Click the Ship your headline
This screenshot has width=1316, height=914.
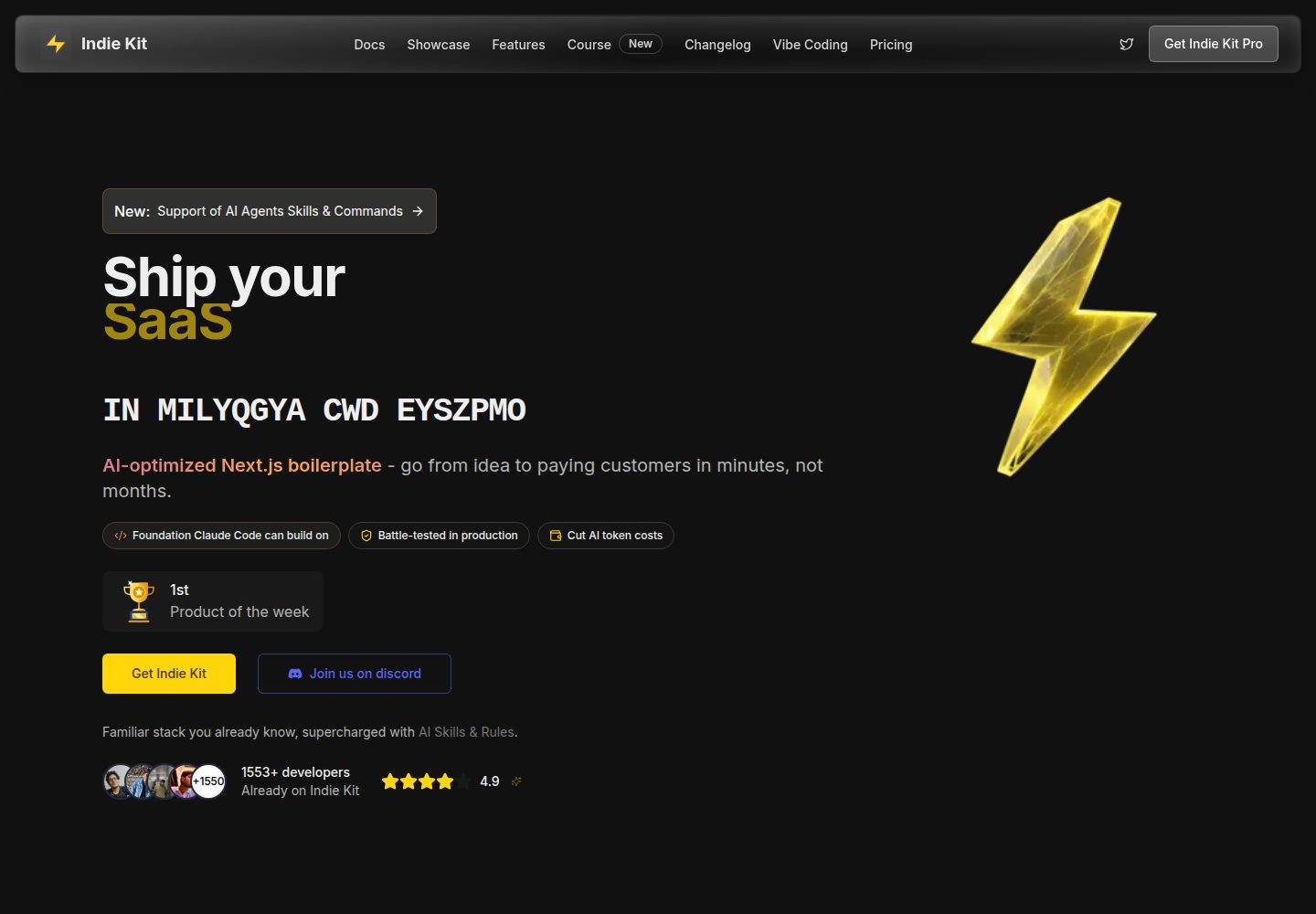[x=225, y=277]
